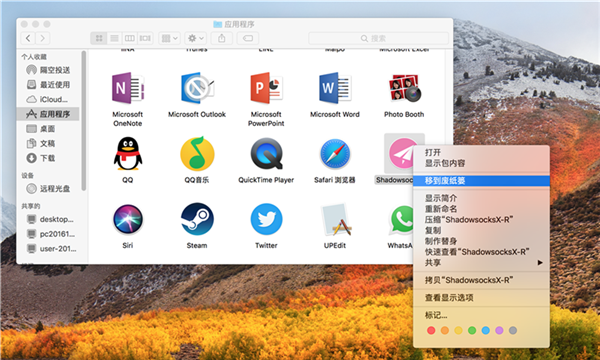Switch to icon view in toolbar
This screenshot has height=360, width=600.
click(99, 38)
